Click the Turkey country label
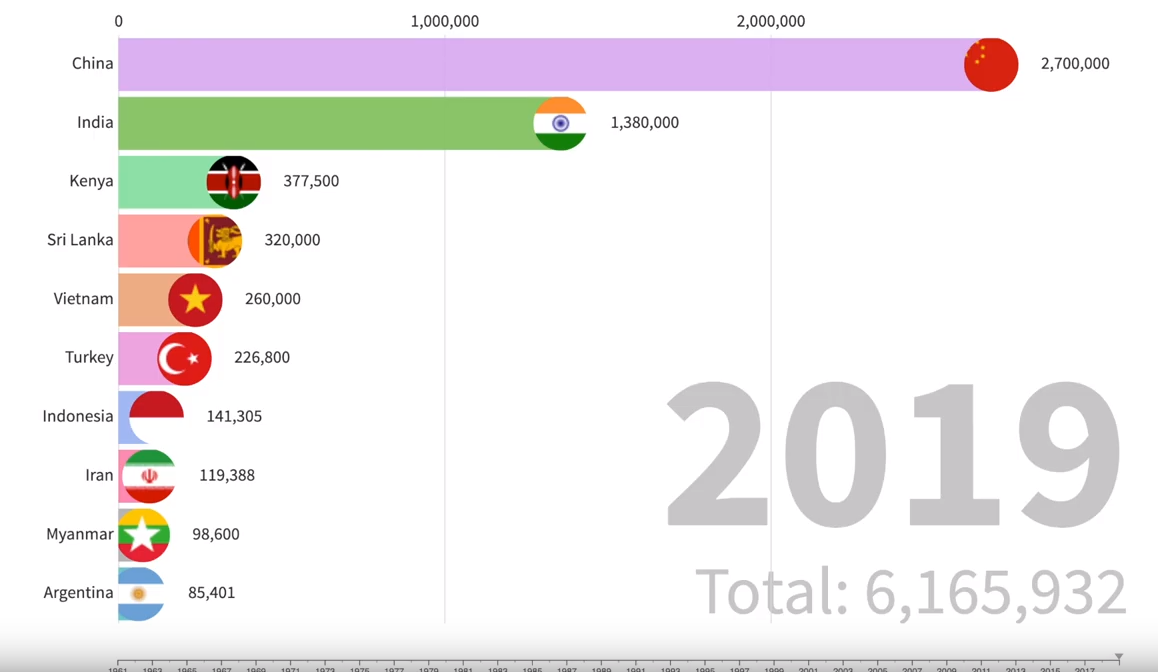Image resolution: width=1158 pixels, height=672 pixels. [x=89, y=357]
